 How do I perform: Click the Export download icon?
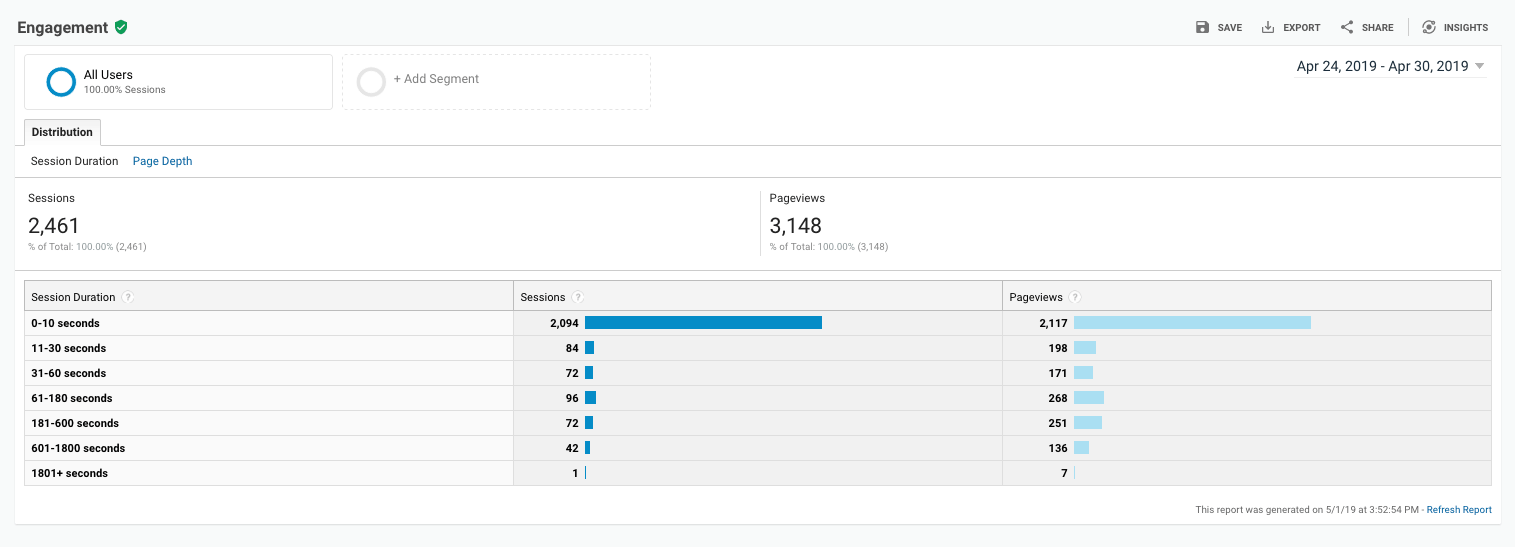point(1268,27)
